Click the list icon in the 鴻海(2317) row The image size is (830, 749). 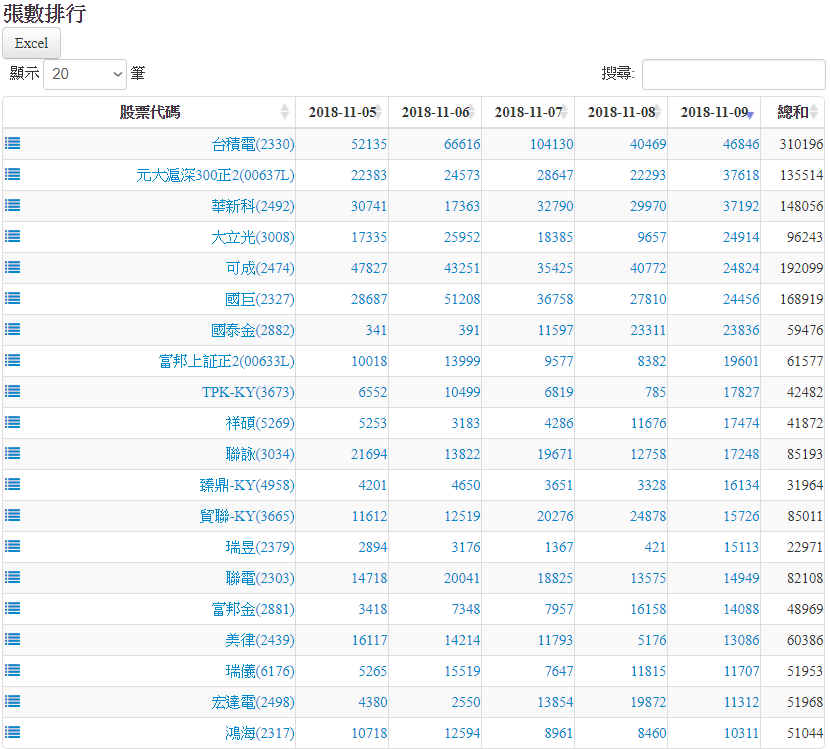pyautogui.click(x=12, y=732)
